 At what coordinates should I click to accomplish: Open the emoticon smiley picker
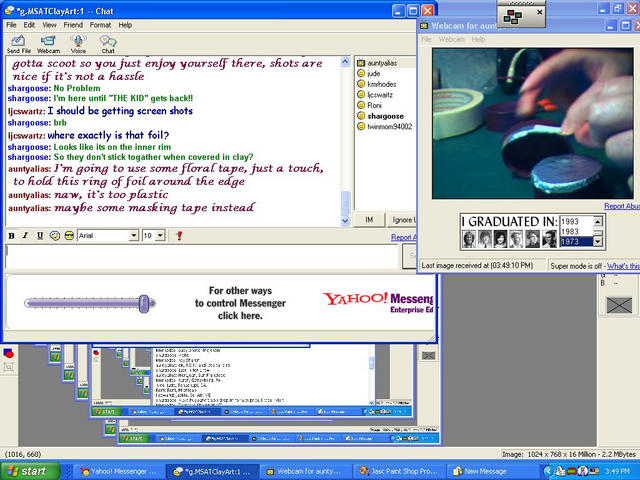click(55, 236)
